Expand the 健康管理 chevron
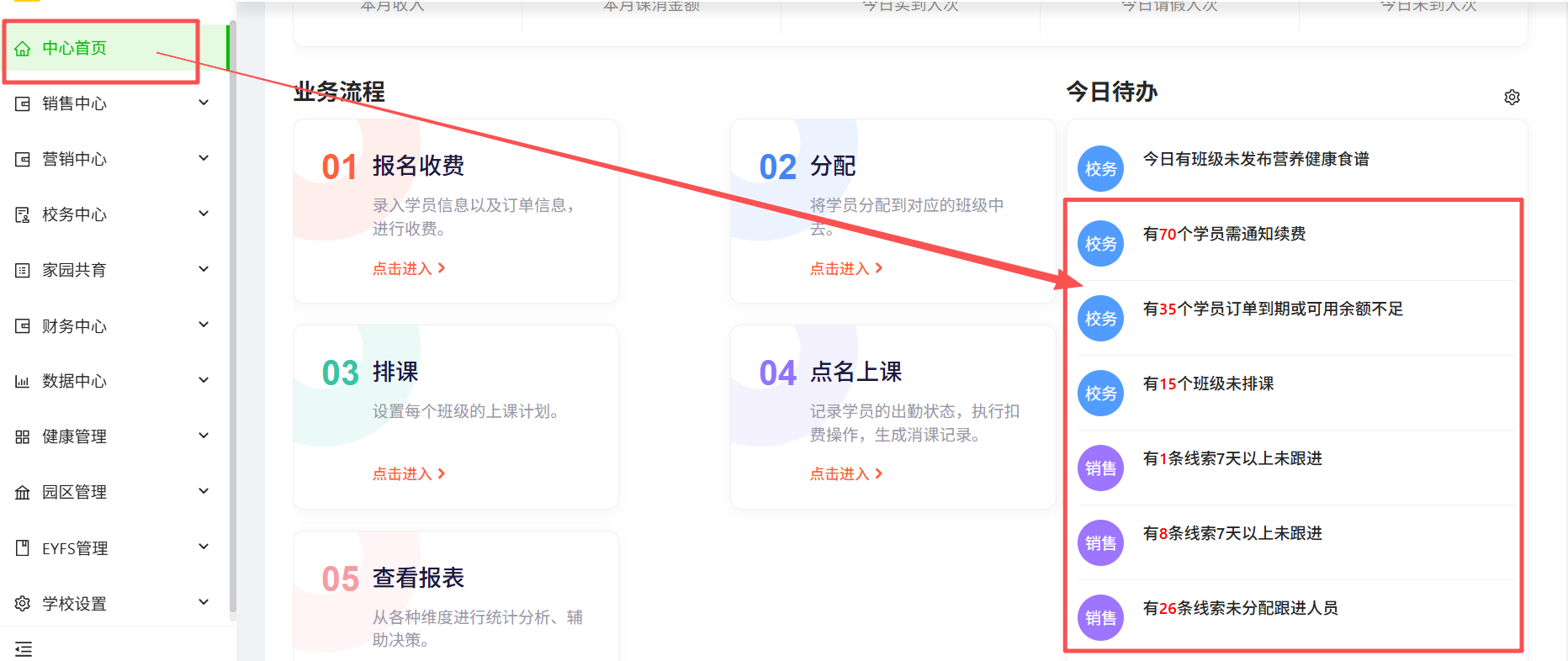The image size is (1568, 661). [204, 436]
